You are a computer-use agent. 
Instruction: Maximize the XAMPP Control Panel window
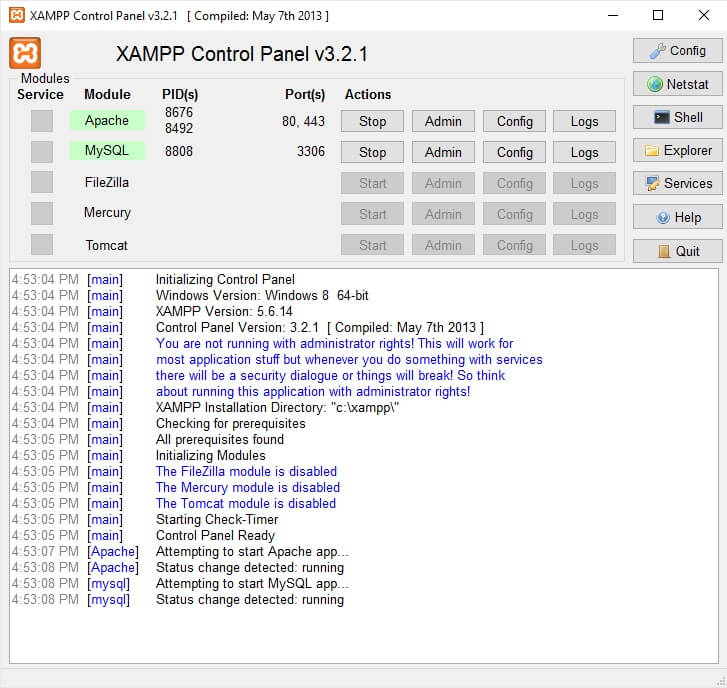(657, 15)
